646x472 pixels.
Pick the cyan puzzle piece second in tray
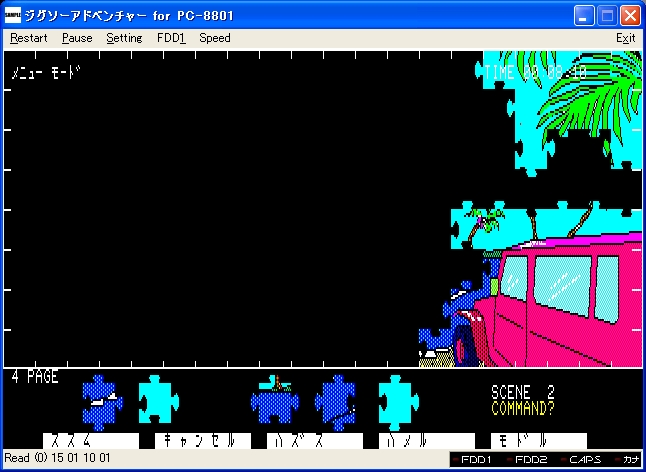tap(157, 399)
